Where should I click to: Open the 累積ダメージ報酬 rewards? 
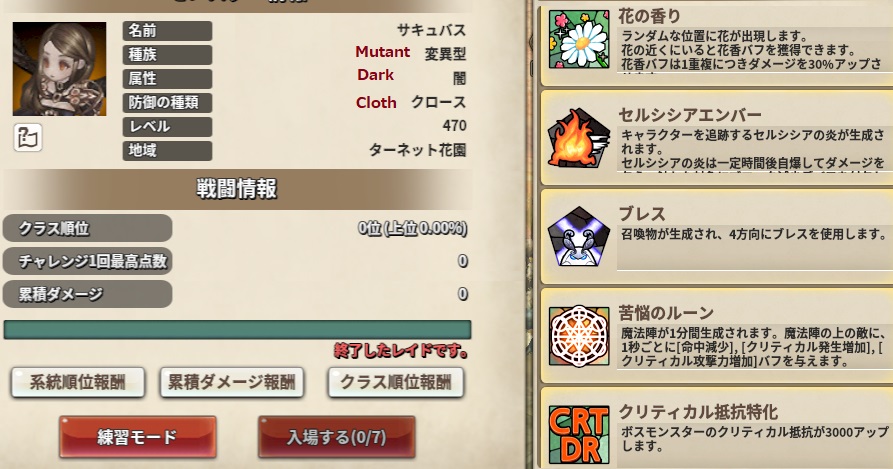tap(231, 382)
